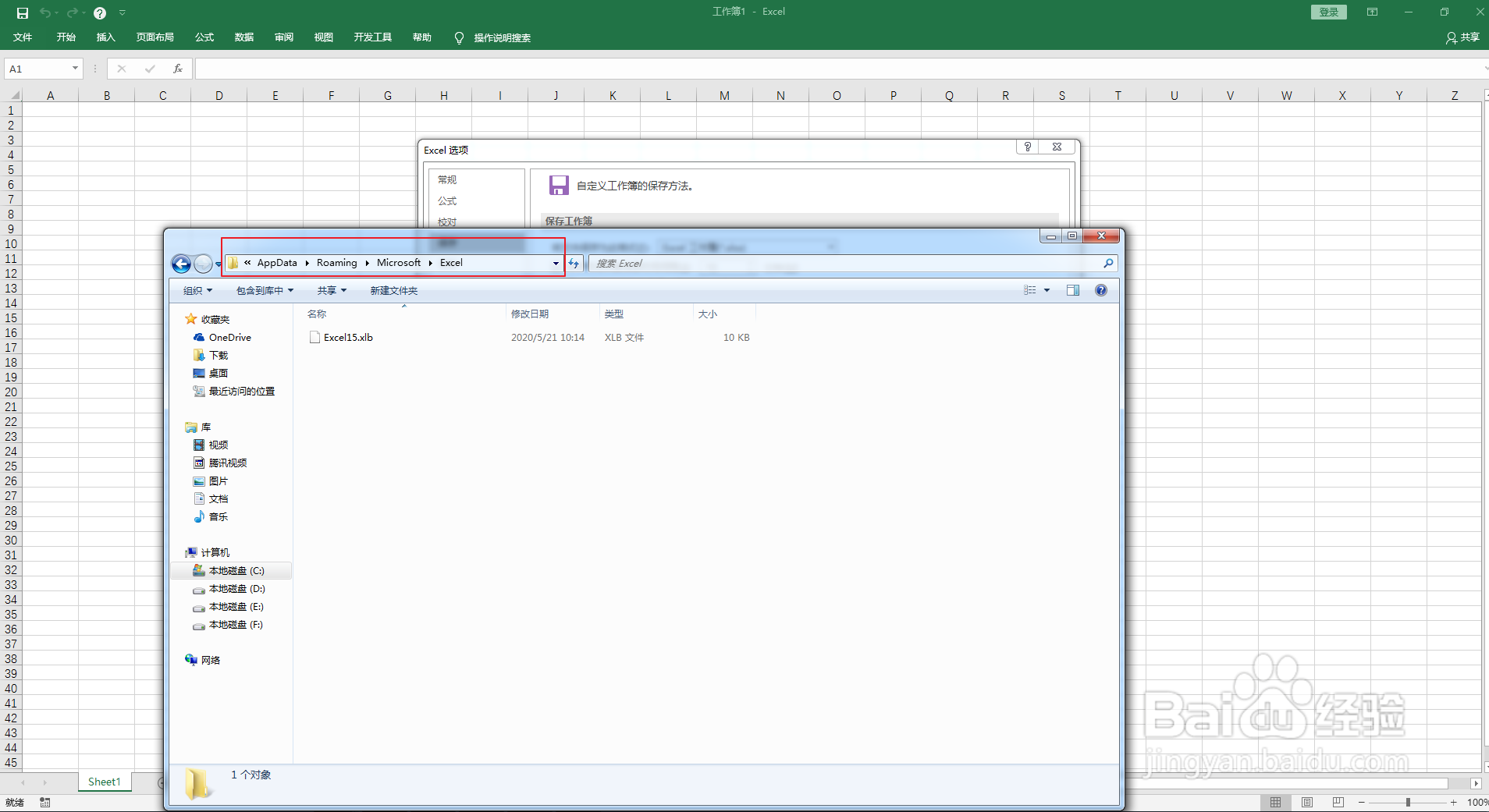Click the macro record icon in status bar
The image size is (1489, 812).
(x=45, y=802)
